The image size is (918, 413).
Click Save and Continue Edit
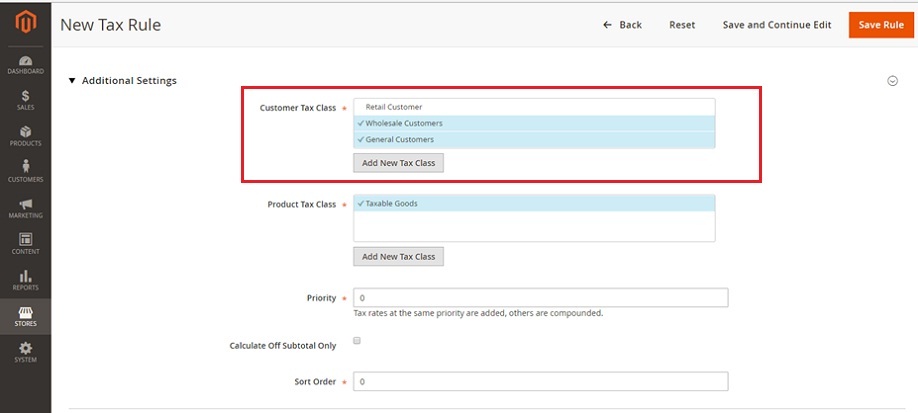tap(777, 25)
